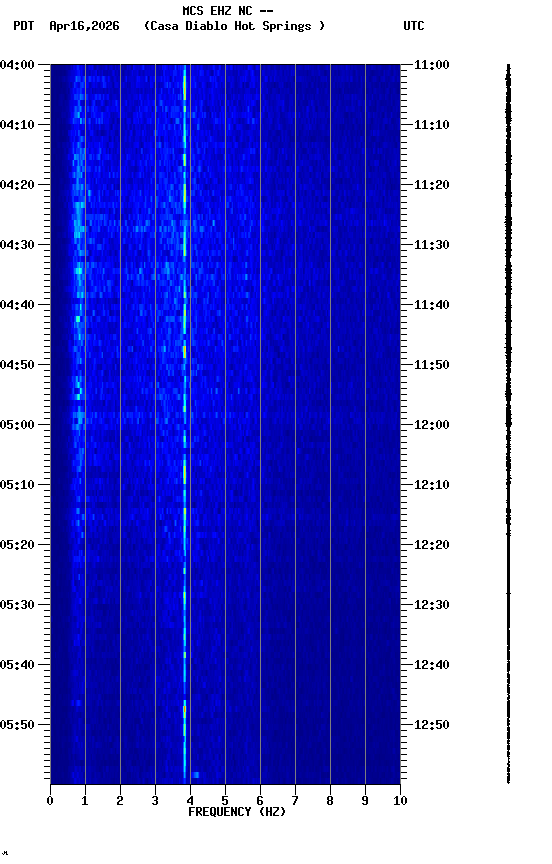552x864 pixels.
Task: Click the '3' frequency axis label
Action: [x=155, y=801]
